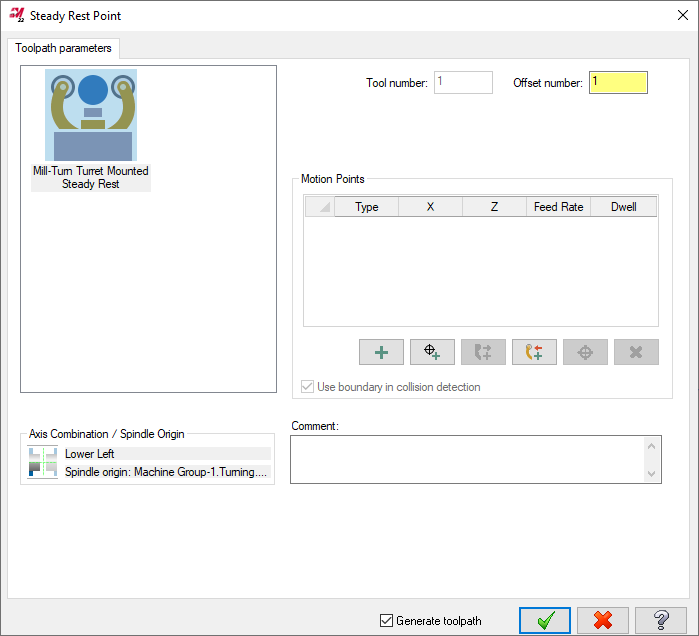
Task: Click the Motion Points table corner selector
Action: pos(320,207)
